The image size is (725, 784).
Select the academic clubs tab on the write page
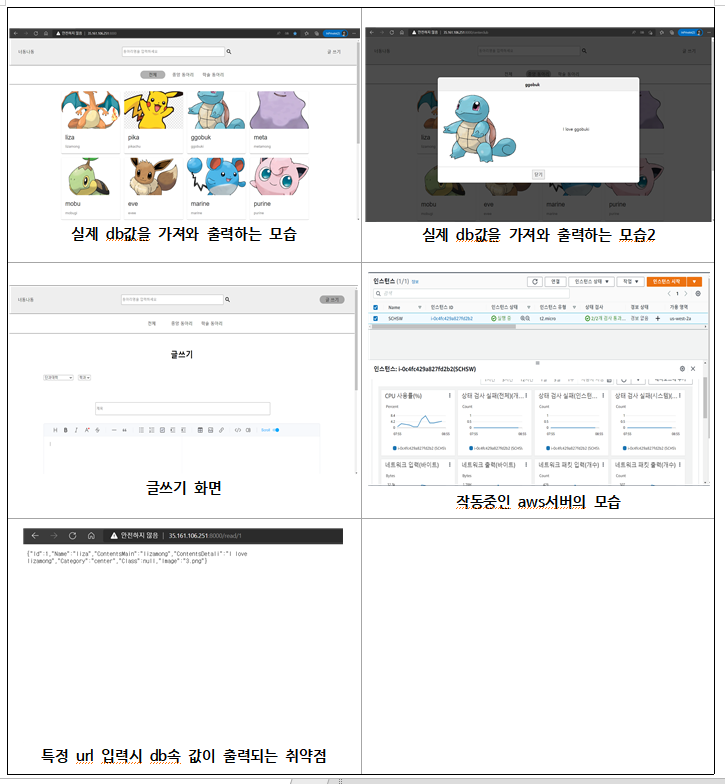(212, 324)
